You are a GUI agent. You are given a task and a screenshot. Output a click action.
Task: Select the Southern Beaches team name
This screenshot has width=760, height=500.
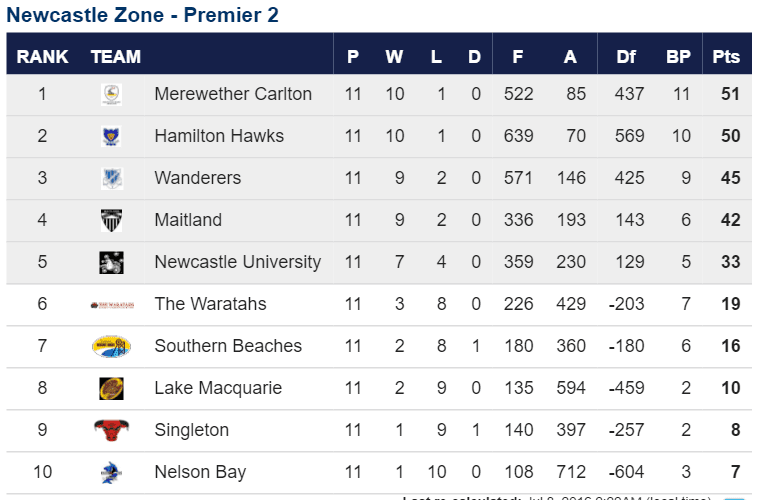tap(228, 346)
